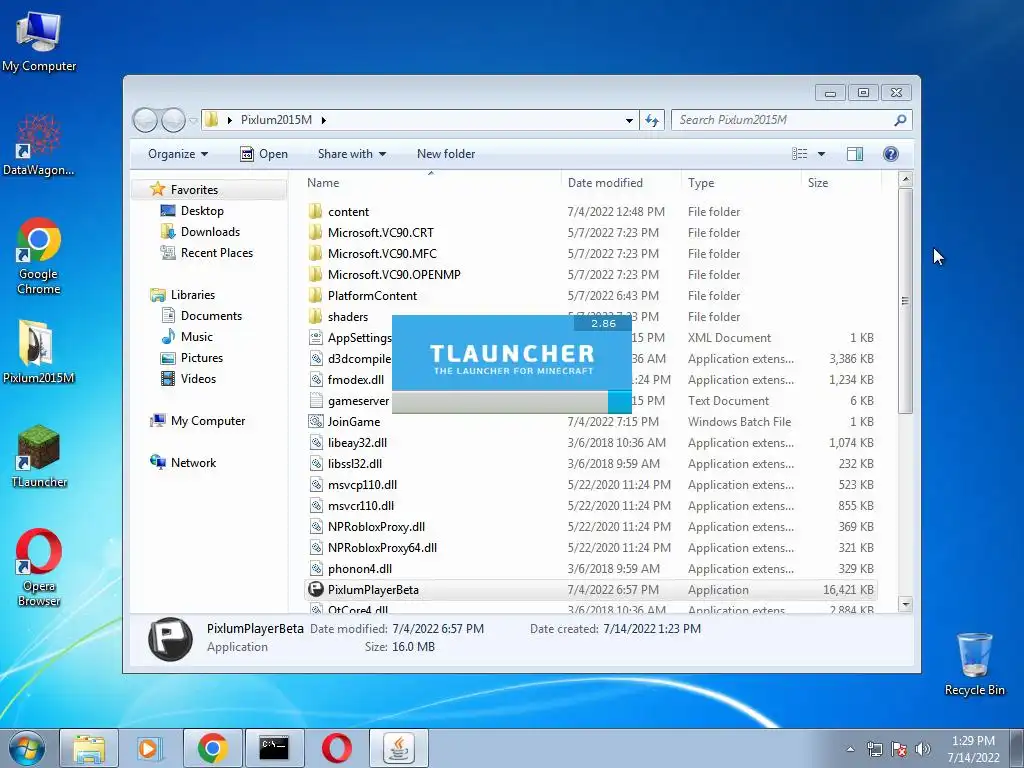
Task: Click Open toolbar button
Action: click(264, 154)
